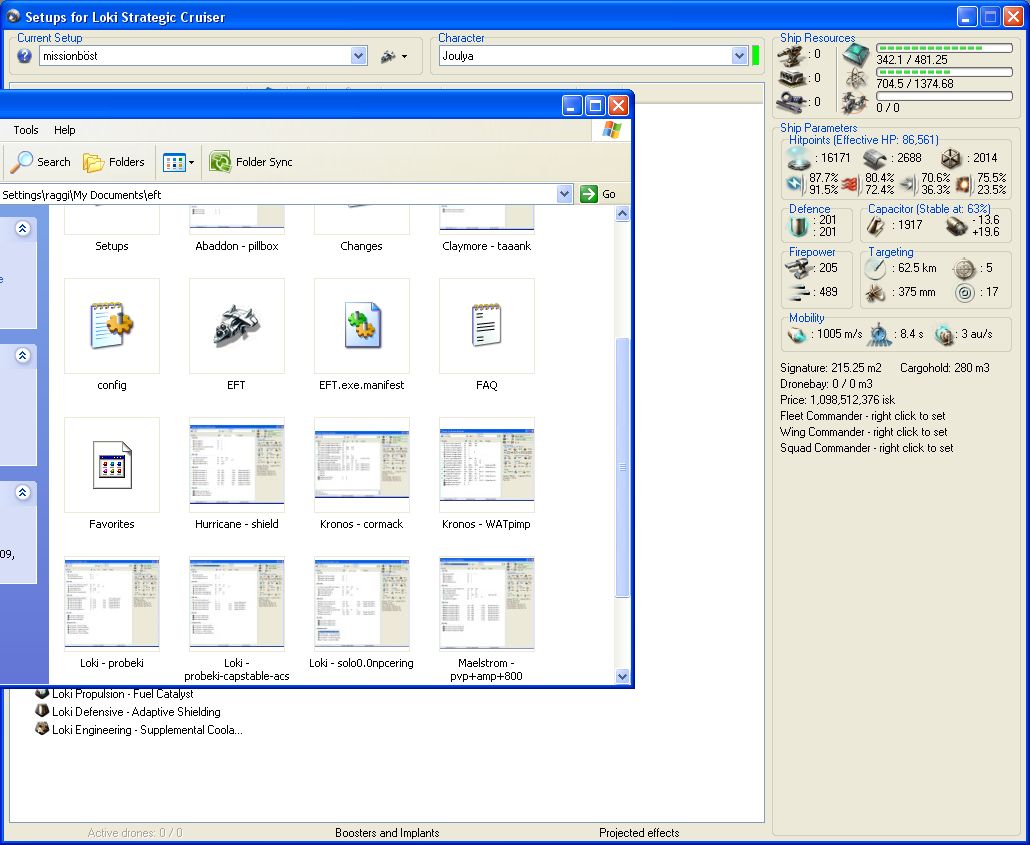This screenshot has width=1030, height=845.
Task: Click the drone bandwidth icon in Ship Resources
Action: pos(856,103)
